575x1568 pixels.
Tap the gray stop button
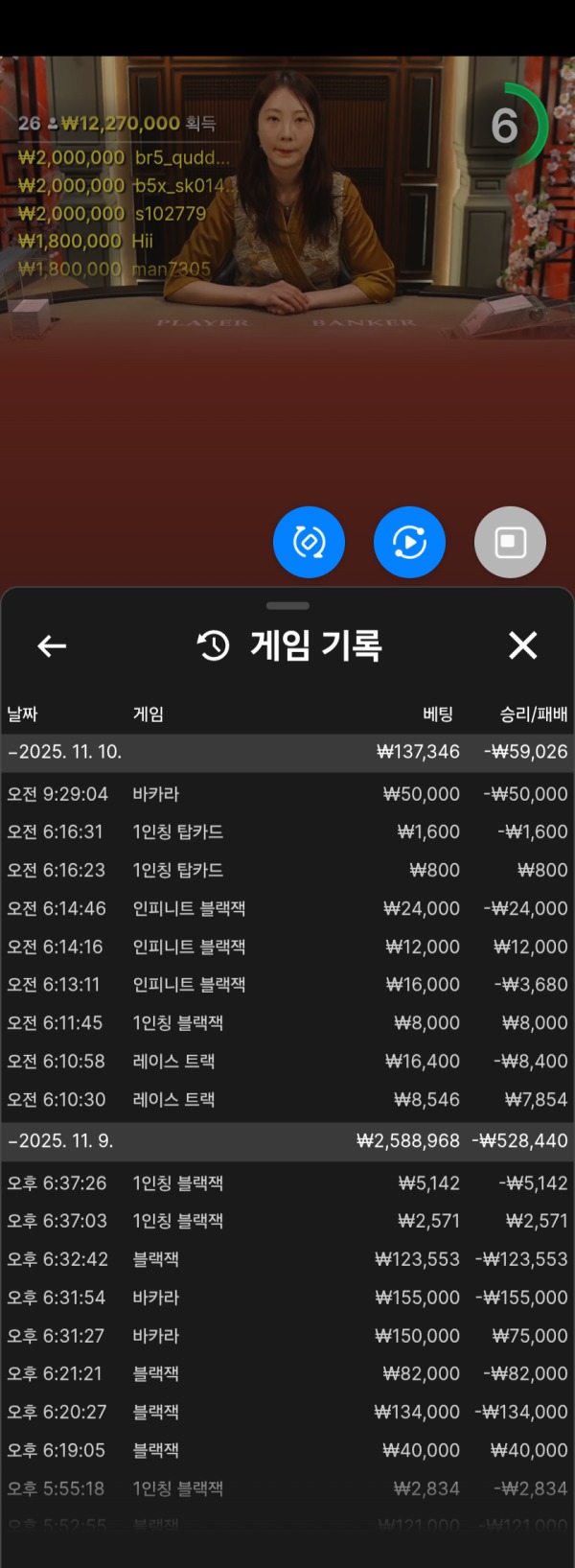(510, 542)
